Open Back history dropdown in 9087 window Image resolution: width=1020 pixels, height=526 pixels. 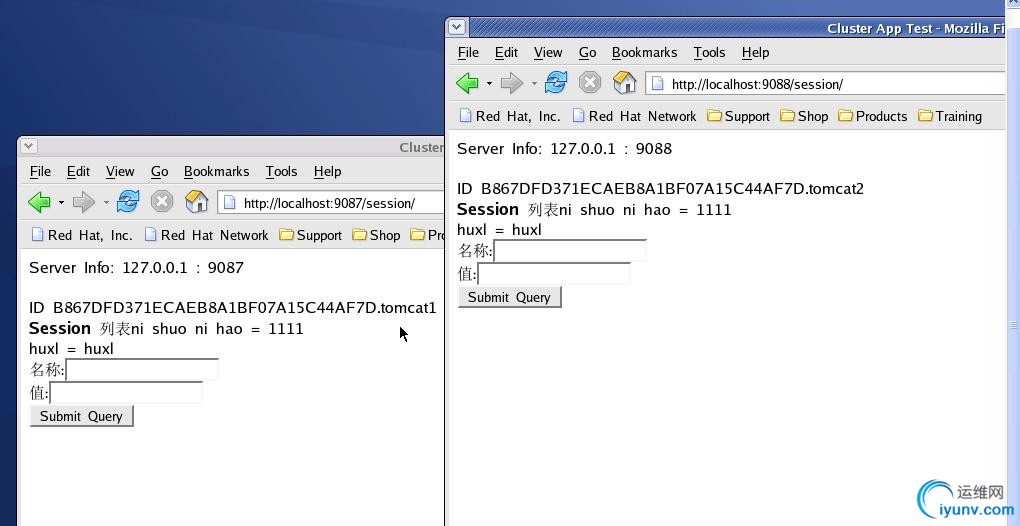pos(61,203)
